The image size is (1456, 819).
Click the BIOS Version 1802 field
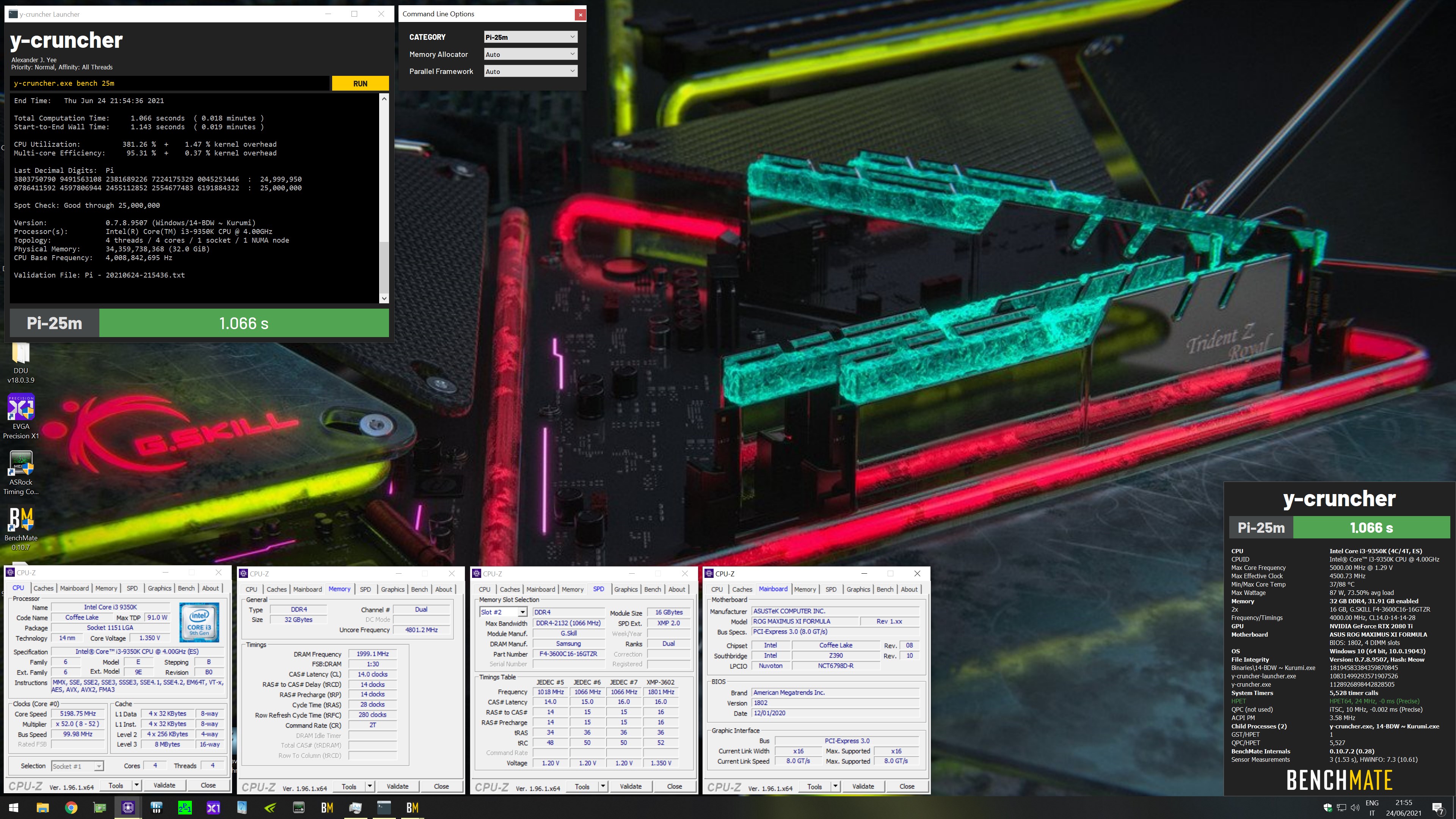click(835, 703)
